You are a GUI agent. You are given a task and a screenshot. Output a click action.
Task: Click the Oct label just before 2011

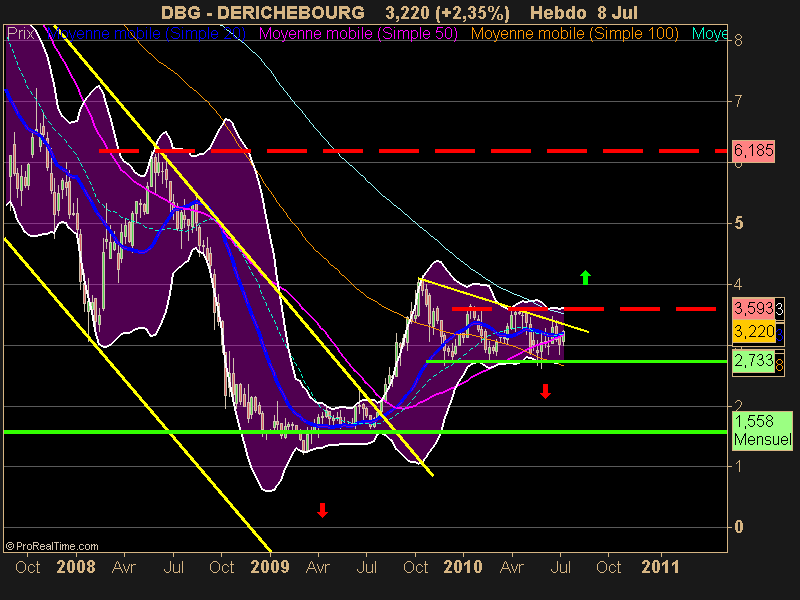tap(609, 567)
